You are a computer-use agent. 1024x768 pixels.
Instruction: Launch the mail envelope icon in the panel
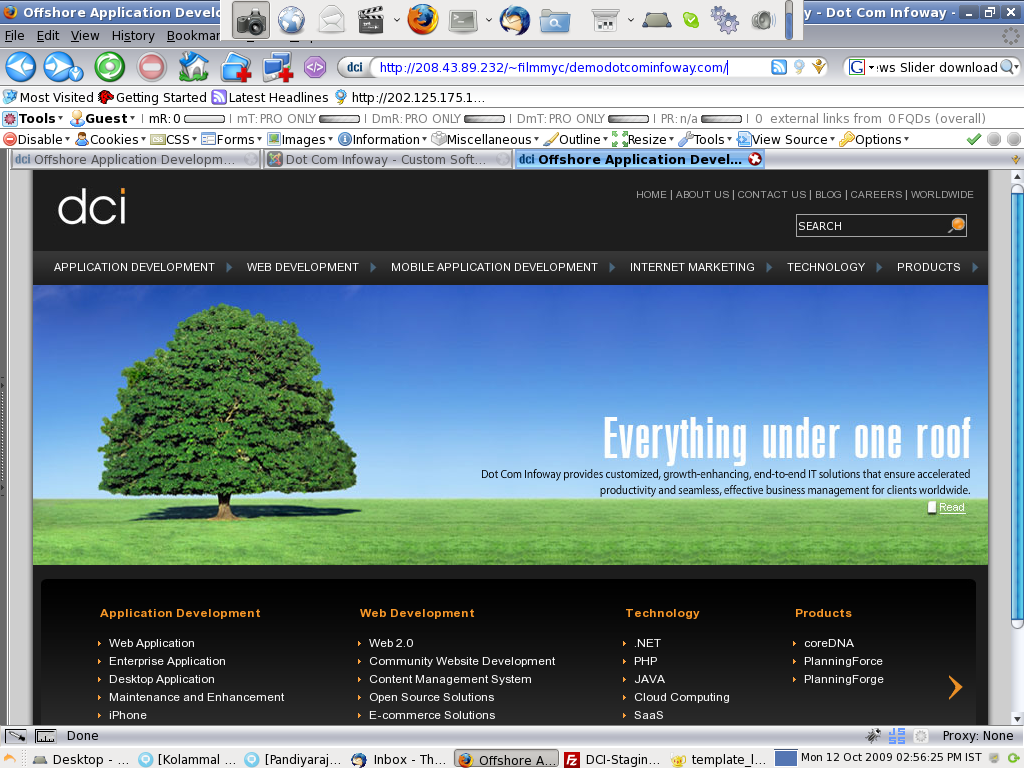[x=331, y=20]
